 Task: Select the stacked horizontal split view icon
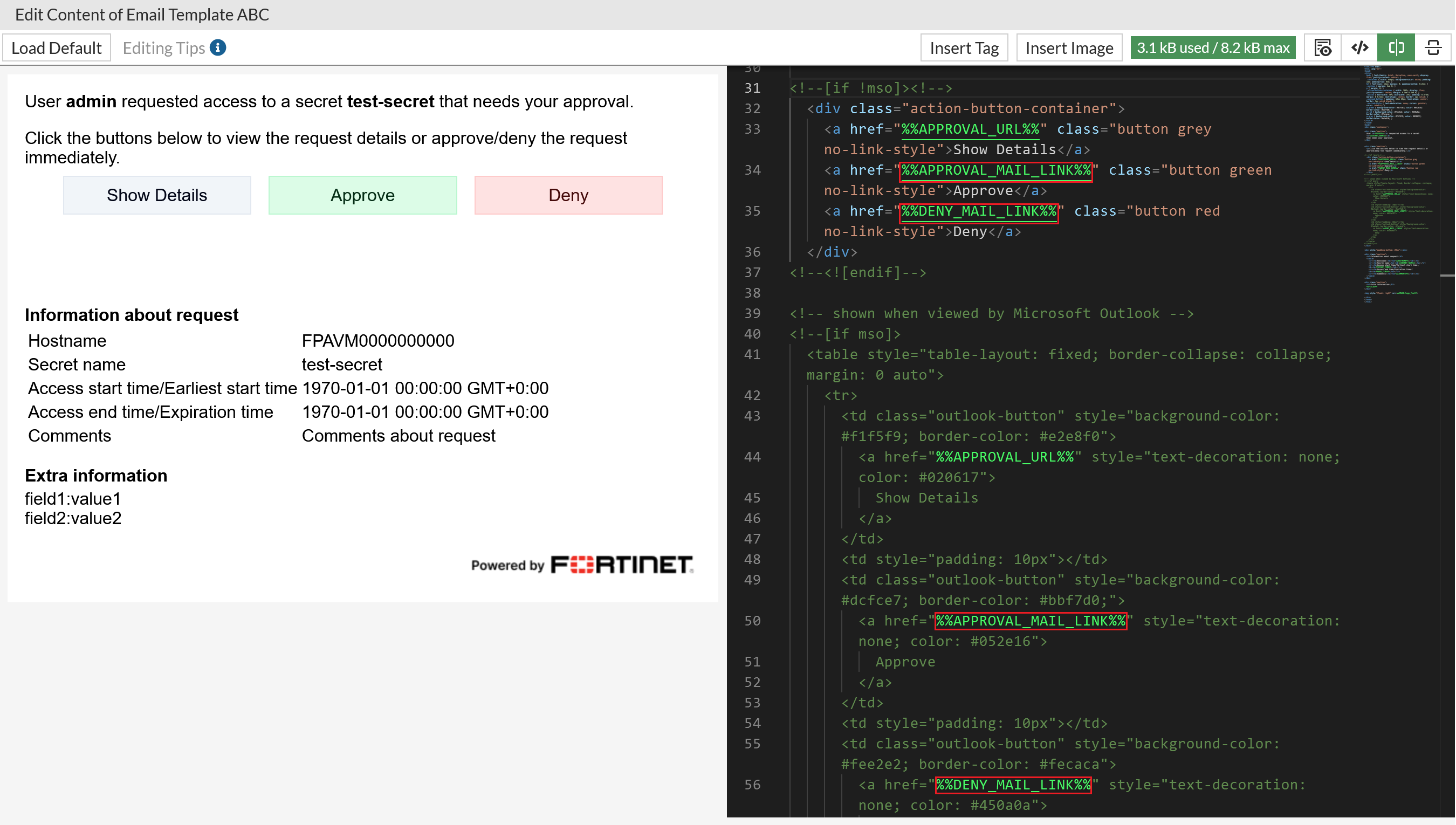click(1433, 47)
